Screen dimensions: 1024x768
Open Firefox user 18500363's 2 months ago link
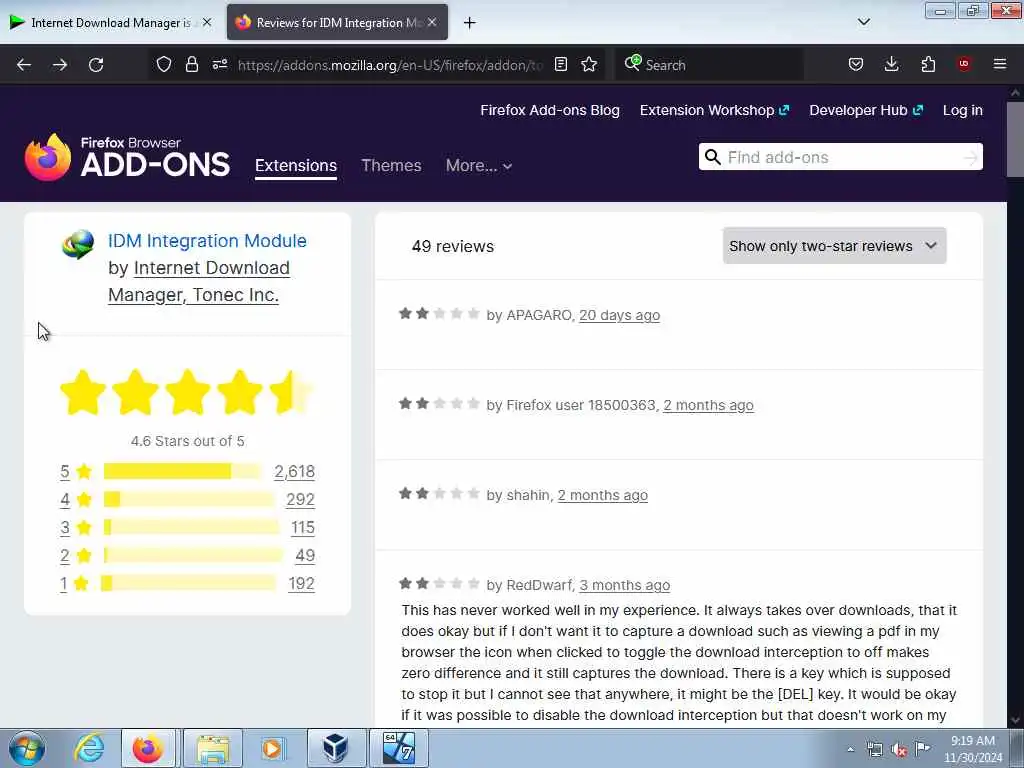tap(708, 406)
